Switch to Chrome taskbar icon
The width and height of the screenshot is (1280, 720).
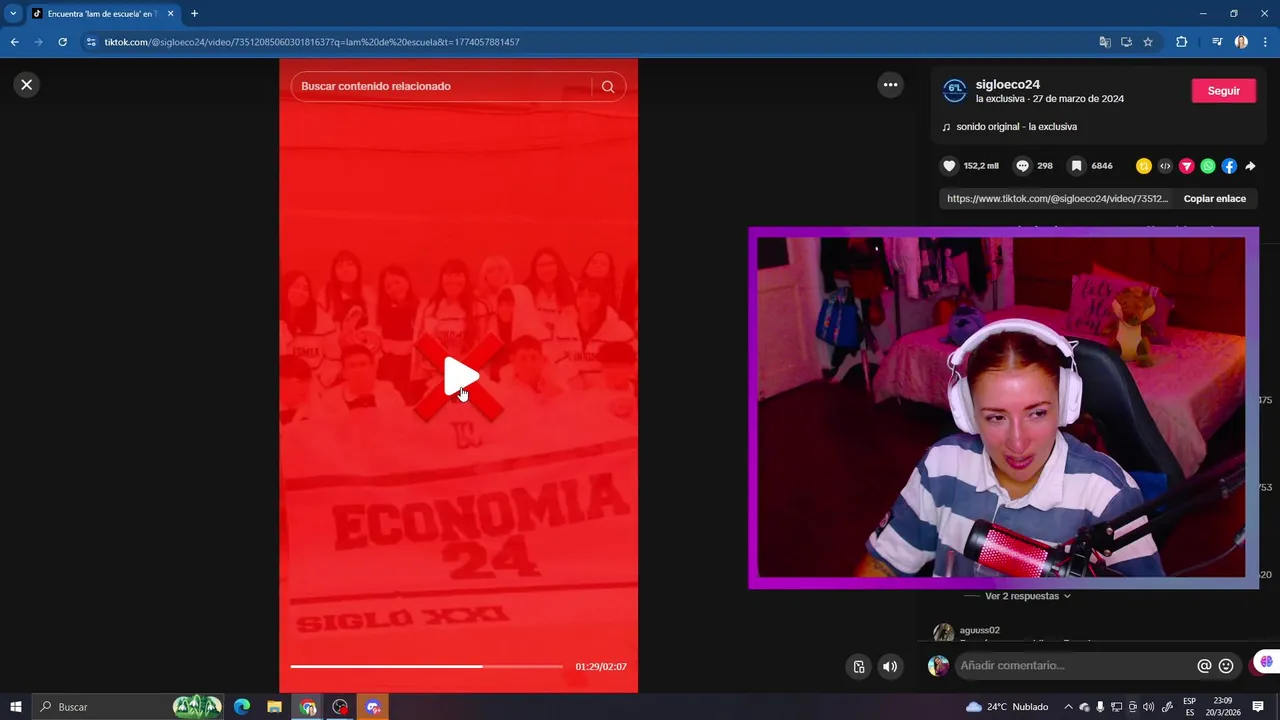click(308, 707)
